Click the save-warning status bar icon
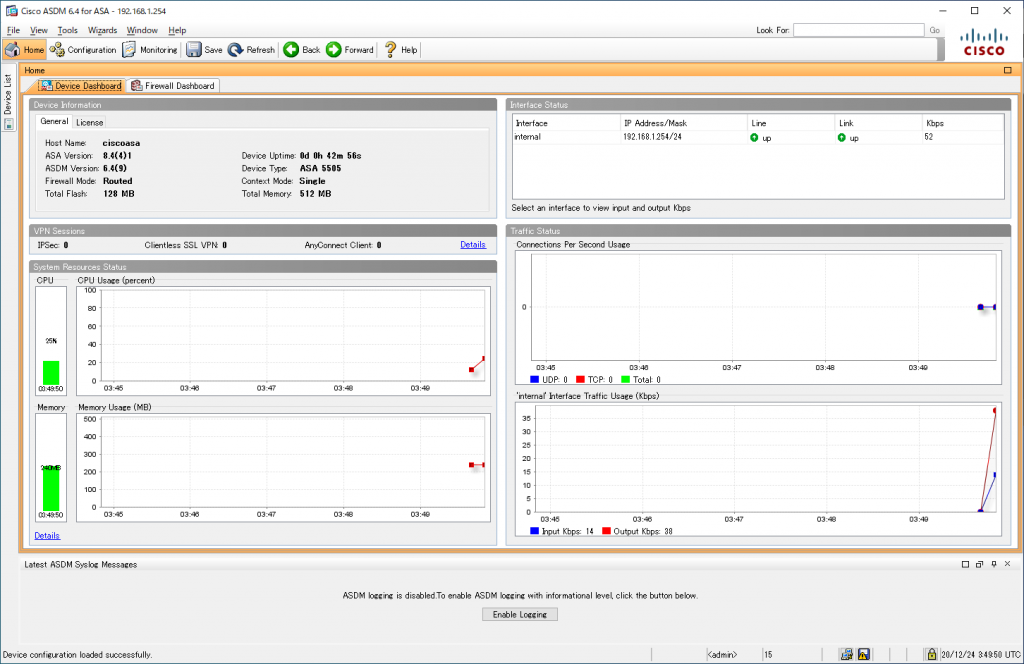 [x=864, y=654]
